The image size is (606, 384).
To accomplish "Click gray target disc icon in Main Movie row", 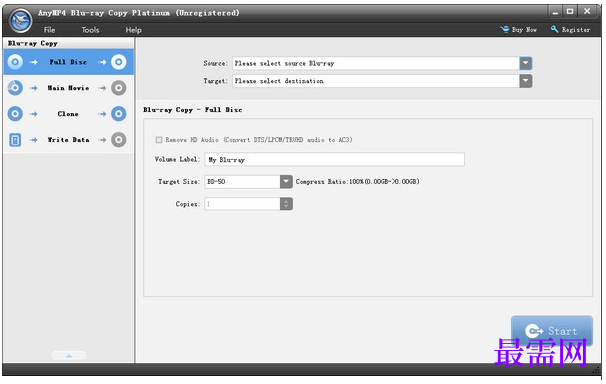I will (119, 88).
